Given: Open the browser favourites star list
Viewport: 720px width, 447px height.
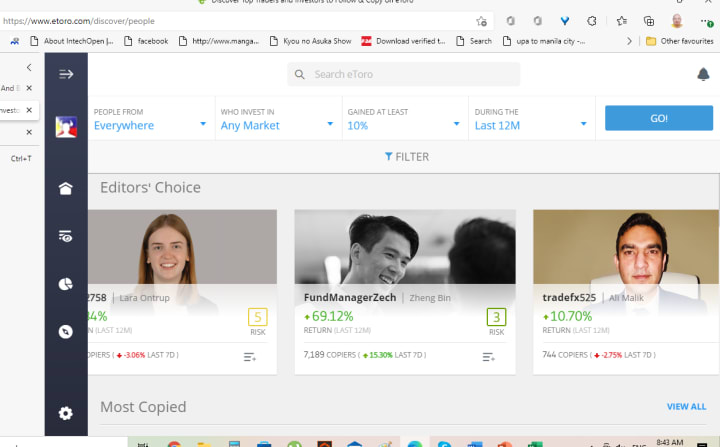Looking at the screenshot, I should click(622, 21).
